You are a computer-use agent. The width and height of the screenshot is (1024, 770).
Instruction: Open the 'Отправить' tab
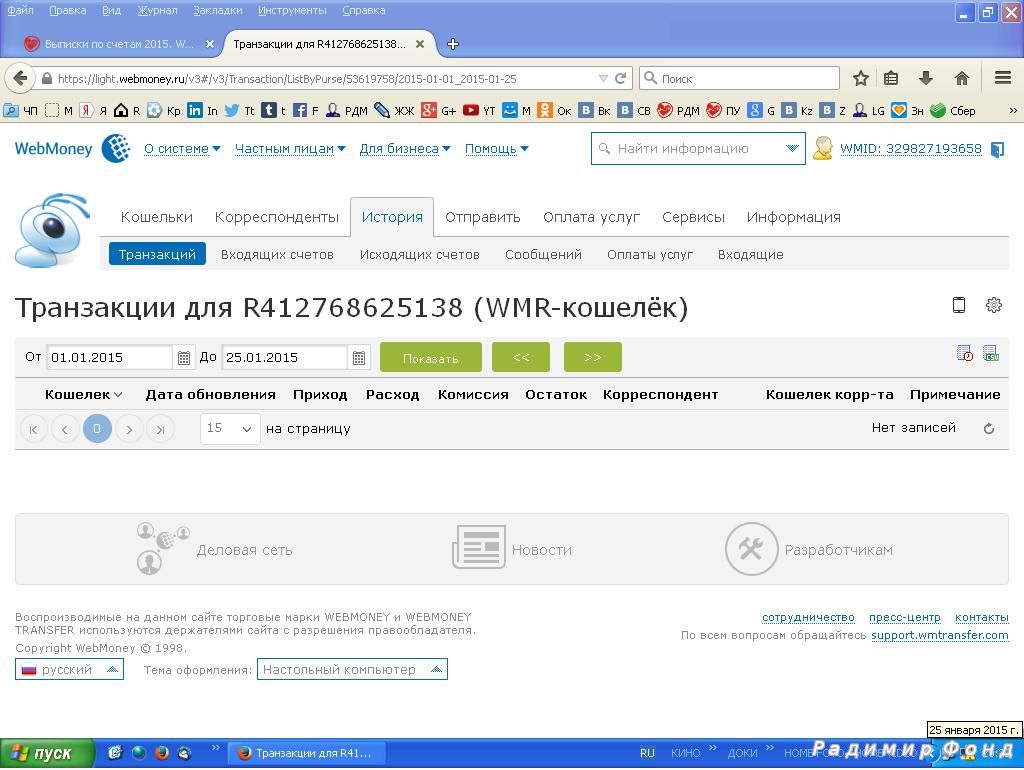[483, 217]
